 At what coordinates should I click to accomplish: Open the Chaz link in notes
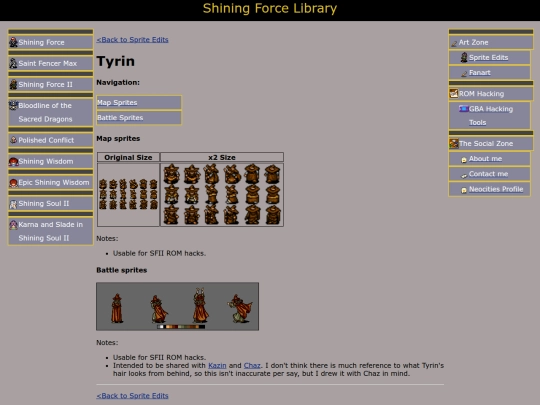point(252,365)
